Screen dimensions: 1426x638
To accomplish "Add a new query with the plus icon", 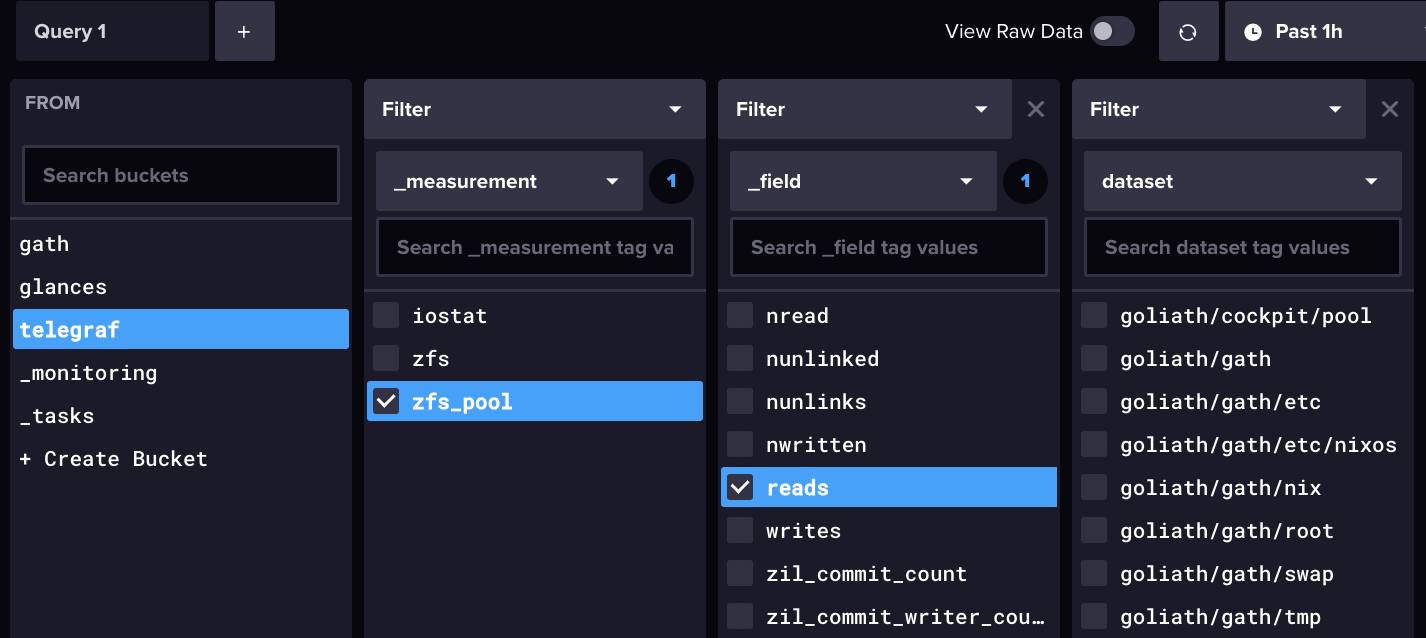I will click(244, 31).
